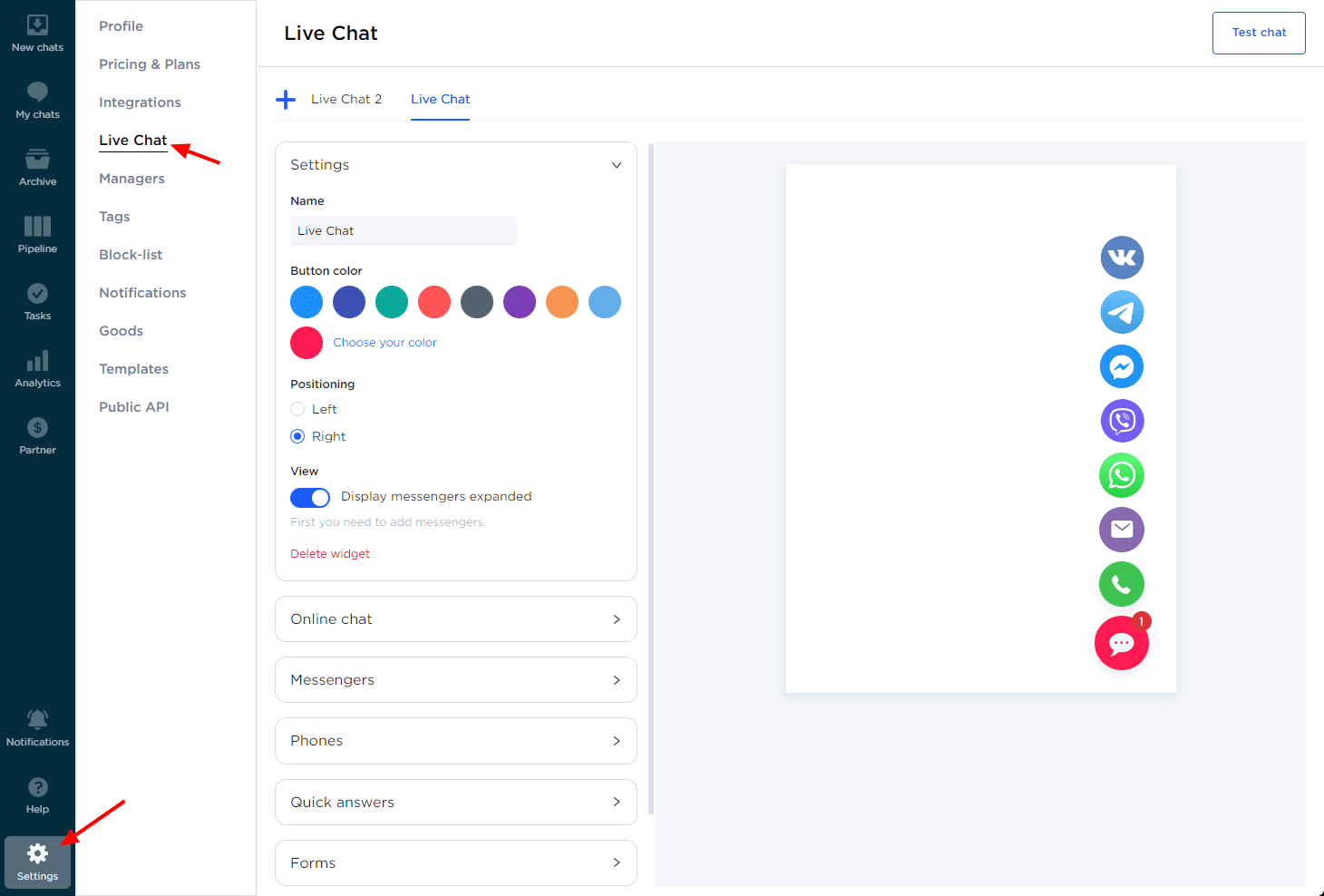Open the Pipeline sidebar icon
The height and width of the screenshot is (896, 1324).
point(37,234)
